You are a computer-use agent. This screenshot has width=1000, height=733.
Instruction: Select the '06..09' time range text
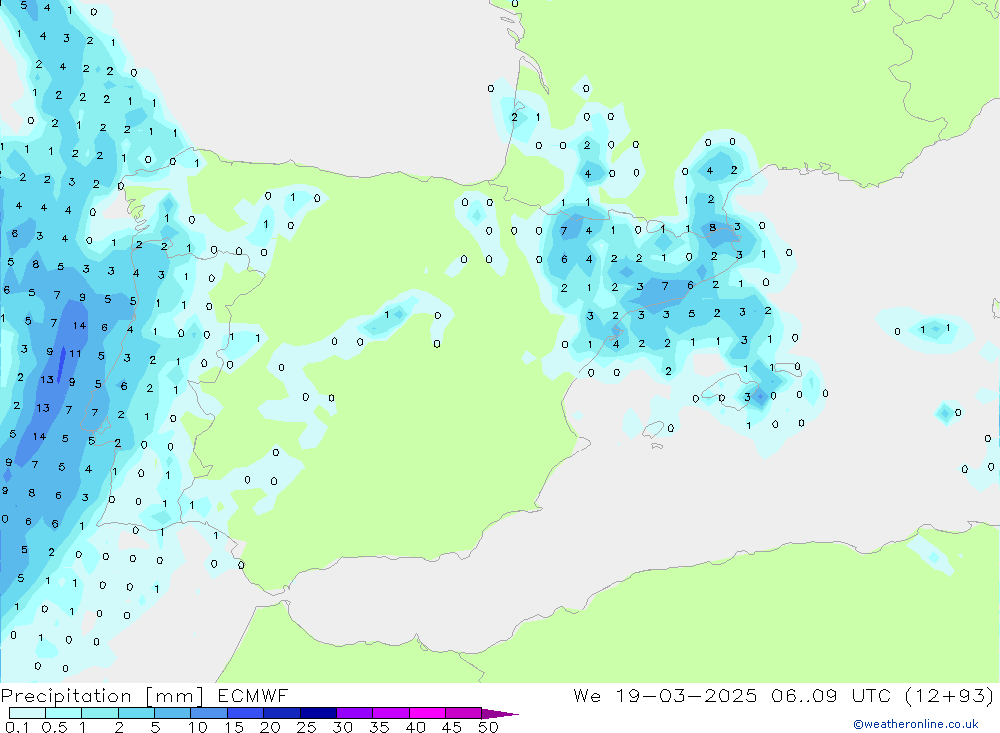(804, 695)
